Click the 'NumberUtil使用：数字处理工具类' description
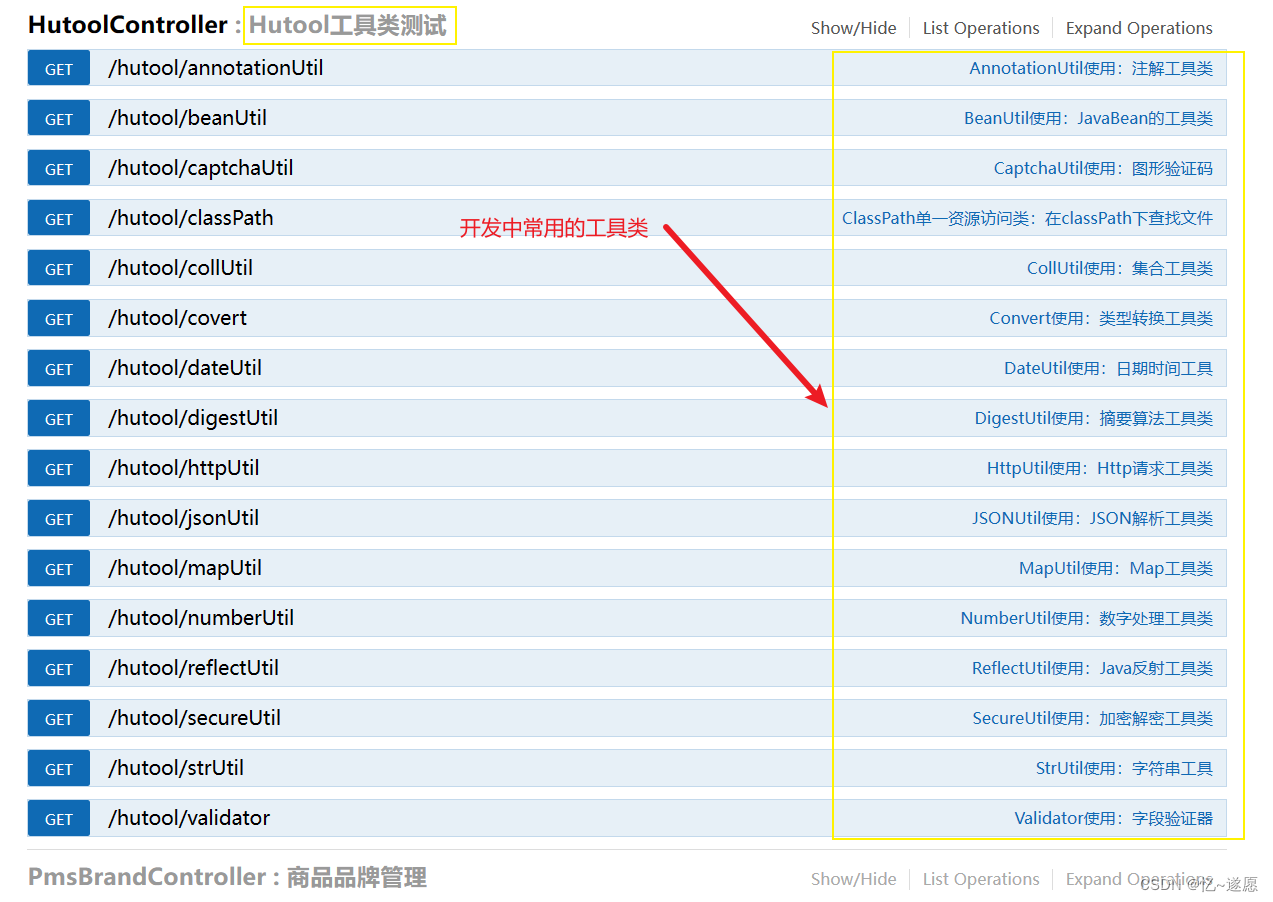Viewport: 1273px width, 902px height. [1087, 619]
